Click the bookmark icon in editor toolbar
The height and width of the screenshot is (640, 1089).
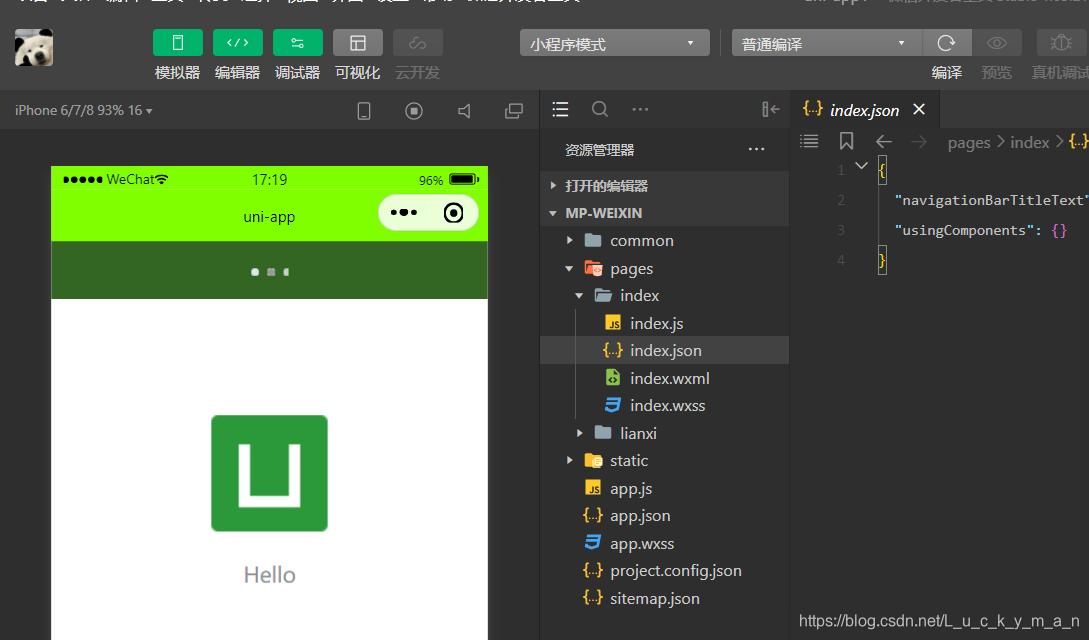846,142
